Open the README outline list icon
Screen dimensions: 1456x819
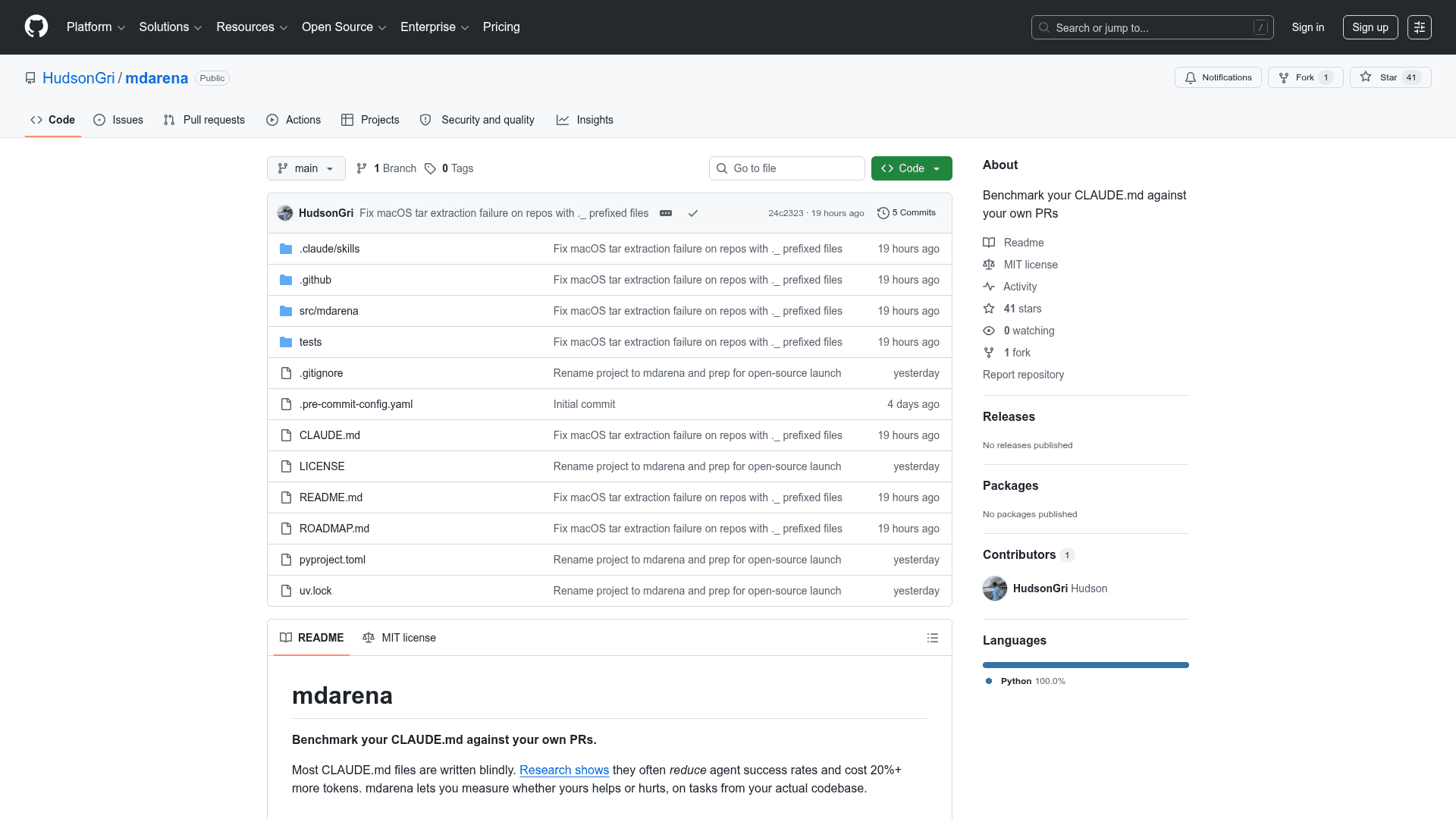tap(932, 638)
